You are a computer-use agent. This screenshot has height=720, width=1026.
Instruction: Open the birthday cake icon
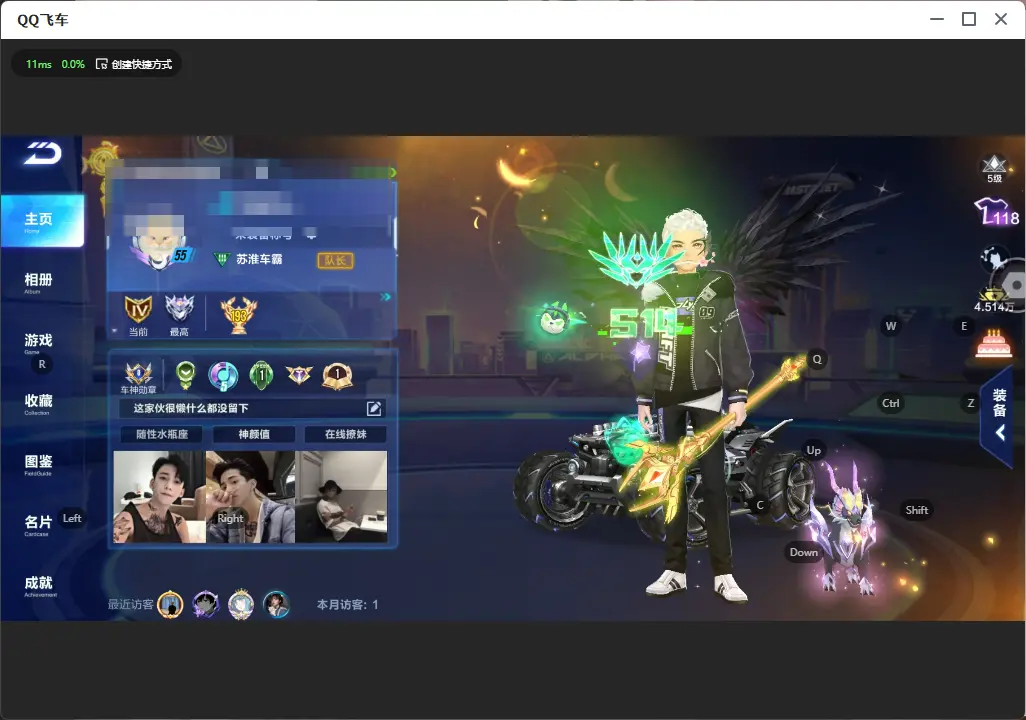click(x=993, y=344)
